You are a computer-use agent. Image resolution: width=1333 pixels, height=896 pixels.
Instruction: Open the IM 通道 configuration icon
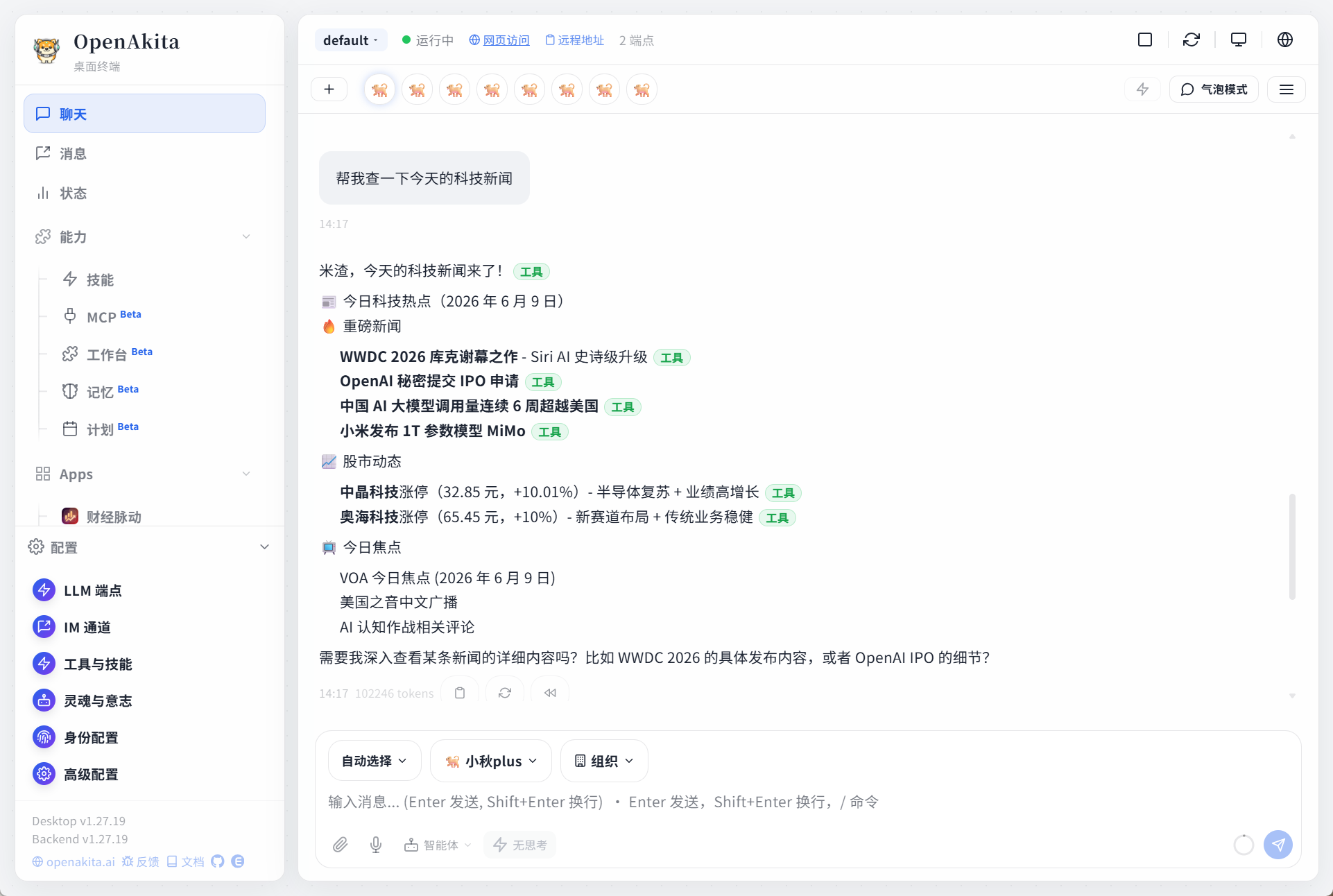click(x=44, y=627)
